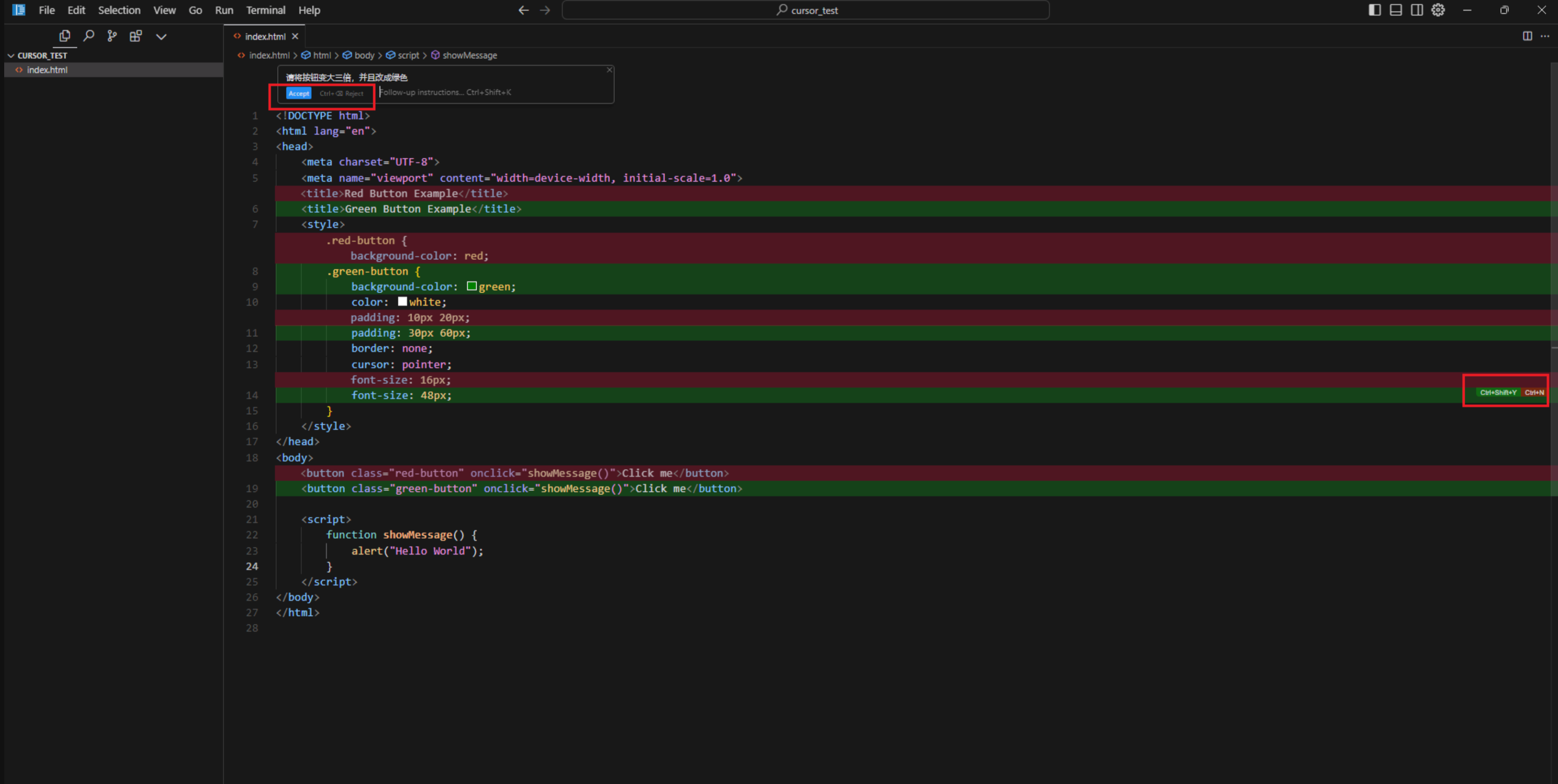
Task: Open the settings gear in title bar
Action: pos(1438,10)
